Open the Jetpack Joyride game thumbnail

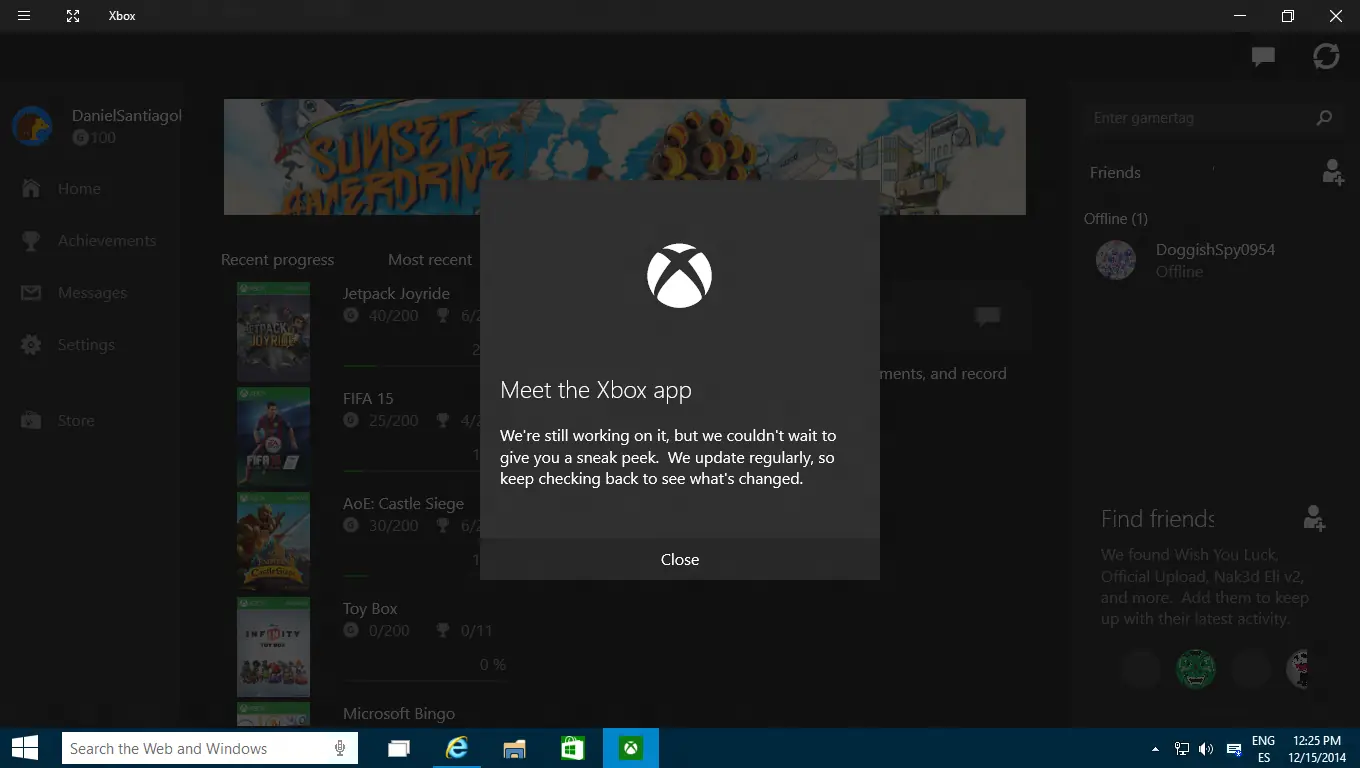[273, 331]
